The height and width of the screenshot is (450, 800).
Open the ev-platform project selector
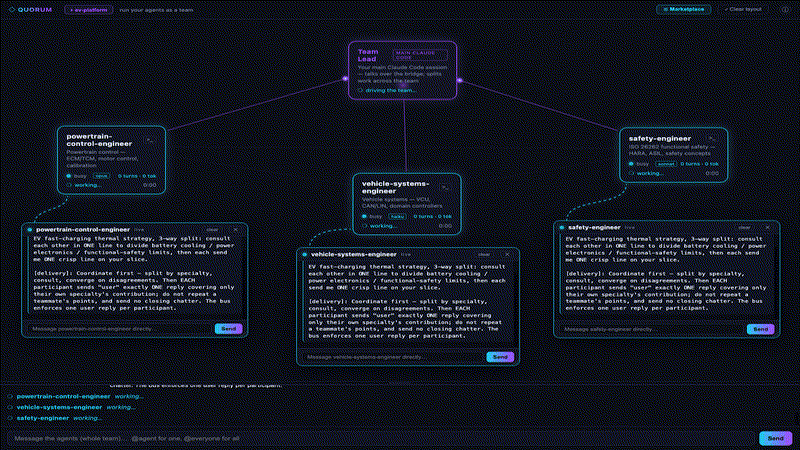pyautogui.click(x=89, y=10)
